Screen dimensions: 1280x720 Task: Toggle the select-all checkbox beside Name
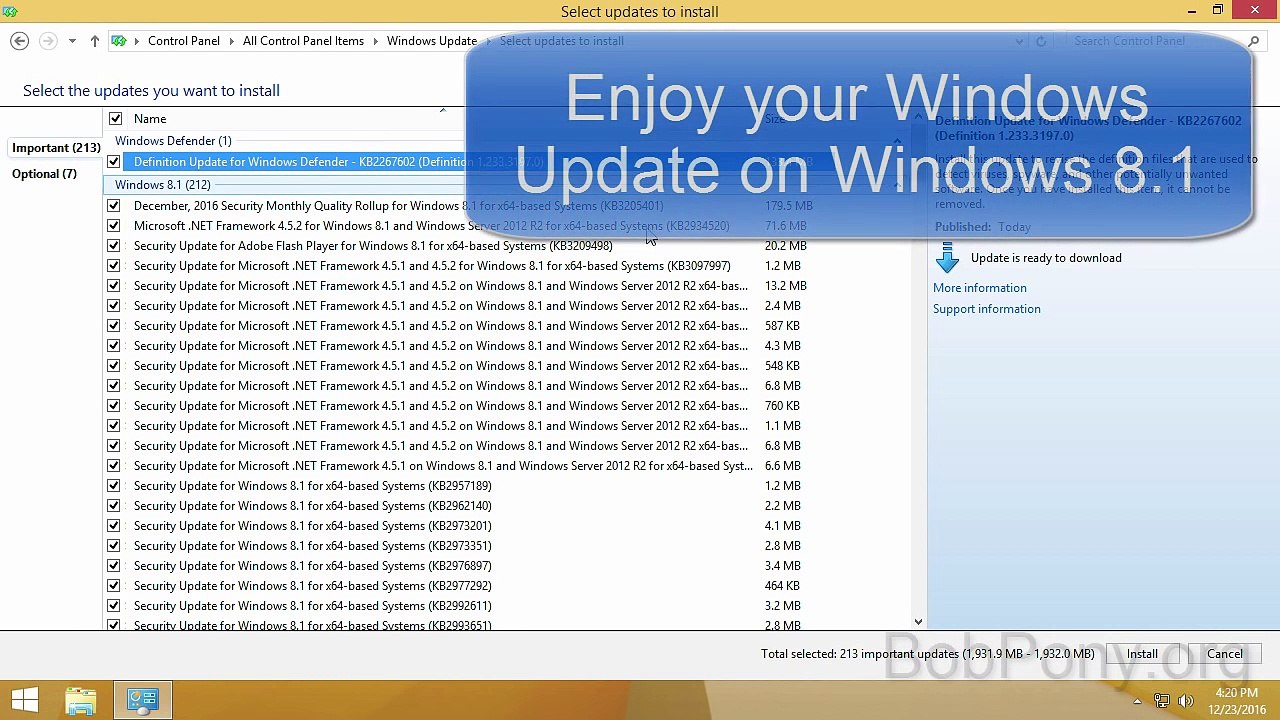(x=115, y=119)
